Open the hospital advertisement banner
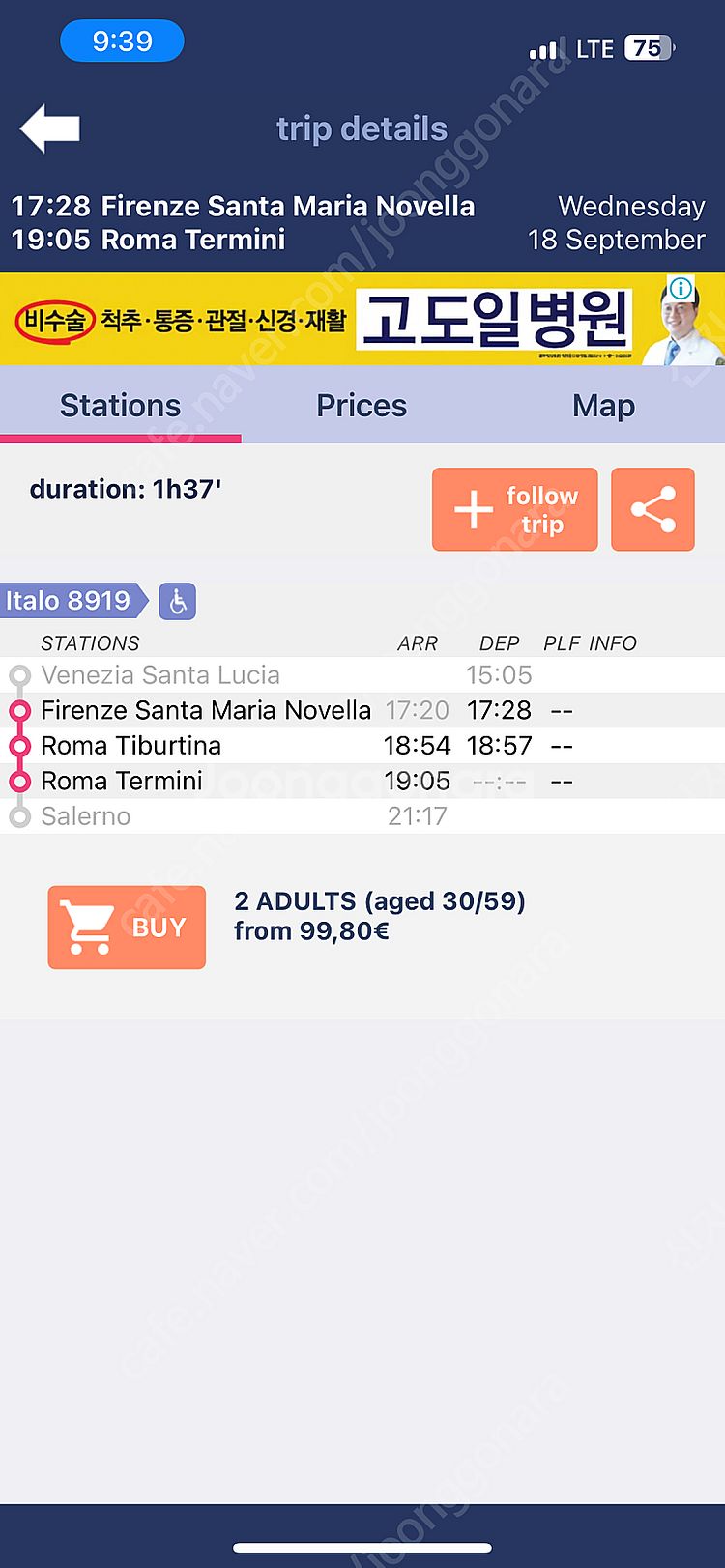The height and width of the screenshot is (1568, 725). pos(362,319)
